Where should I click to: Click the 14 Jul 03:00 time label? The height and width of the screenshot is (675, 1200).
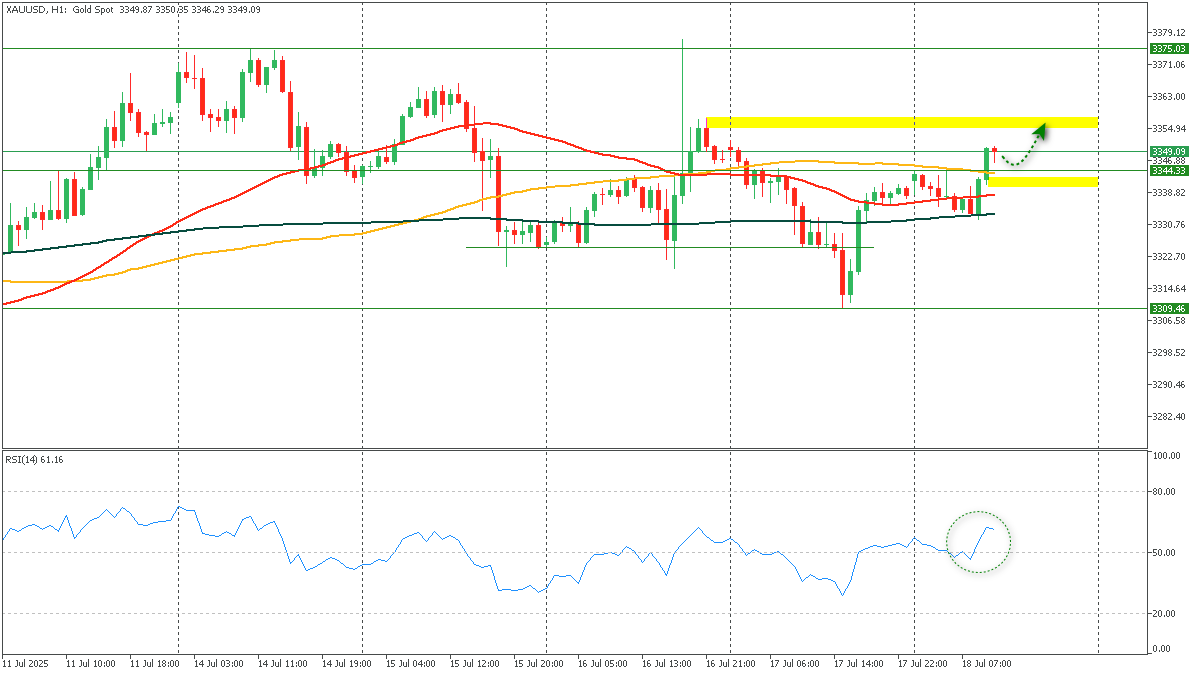[219, 663]
